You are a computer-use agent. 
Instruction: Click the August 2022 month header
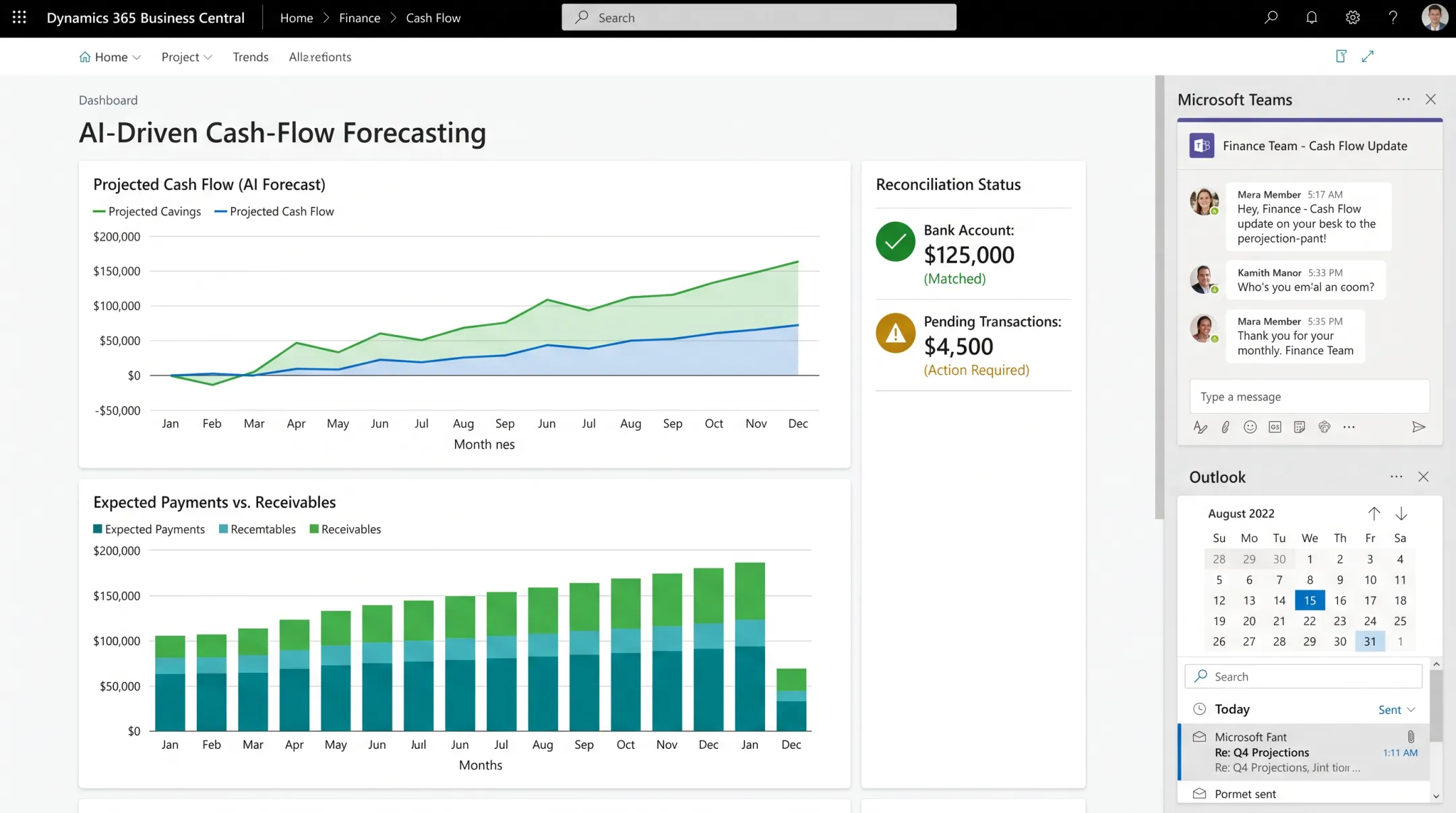1241,514
